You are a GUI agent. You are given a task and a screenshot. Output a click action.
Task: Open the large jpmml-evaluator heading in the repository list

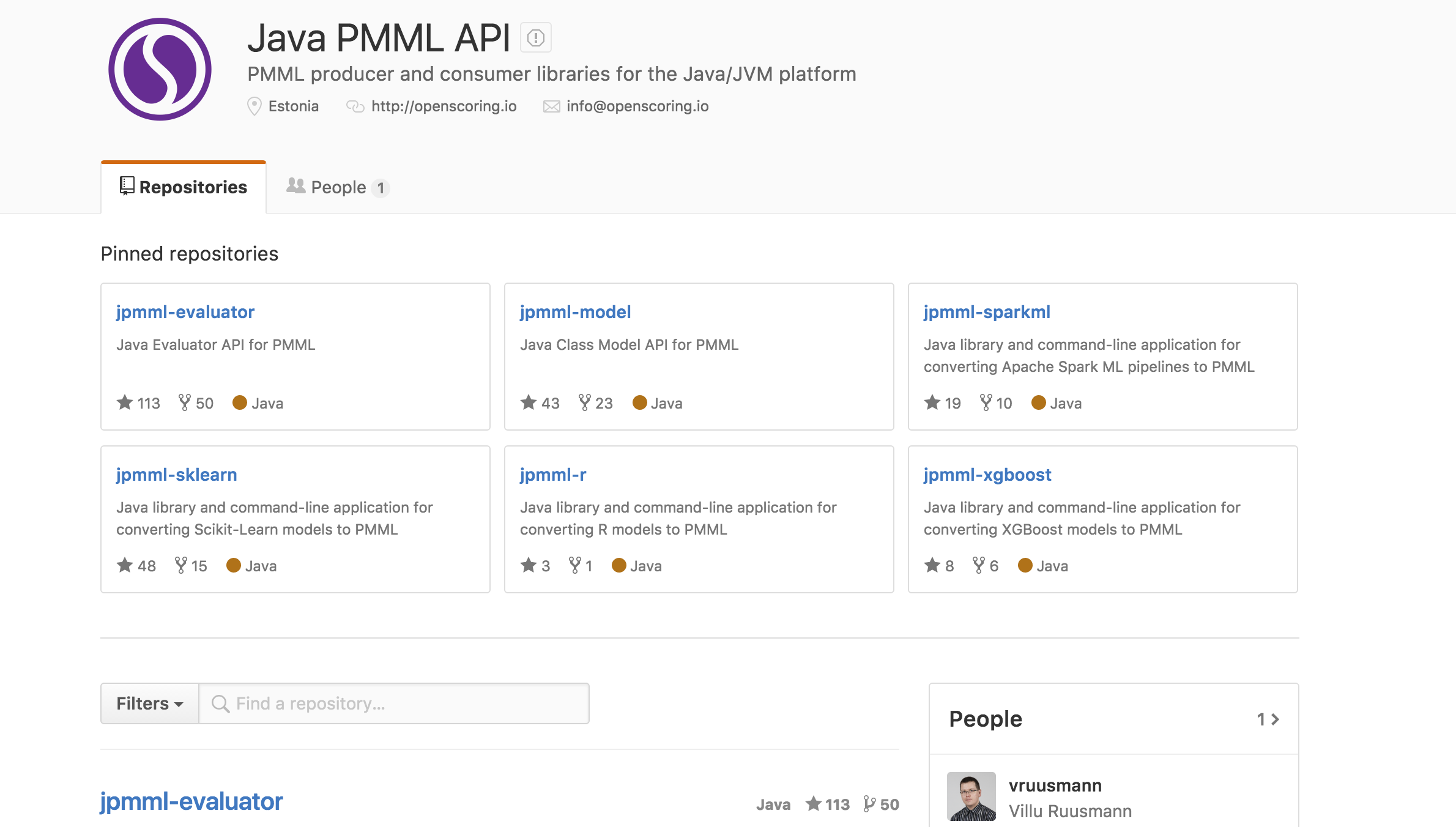coord(191,801)
